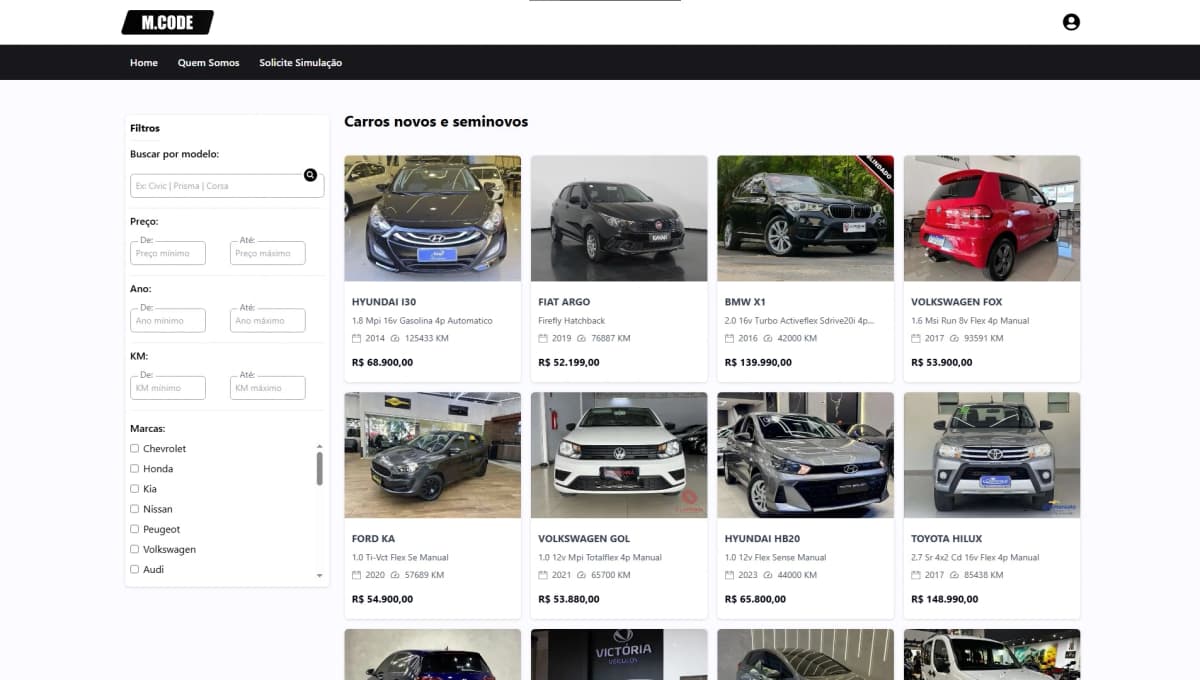Open the Hyundai I30 car photo
The height and width of the screenshot is (680, 1200).
(x=432, y=218)
